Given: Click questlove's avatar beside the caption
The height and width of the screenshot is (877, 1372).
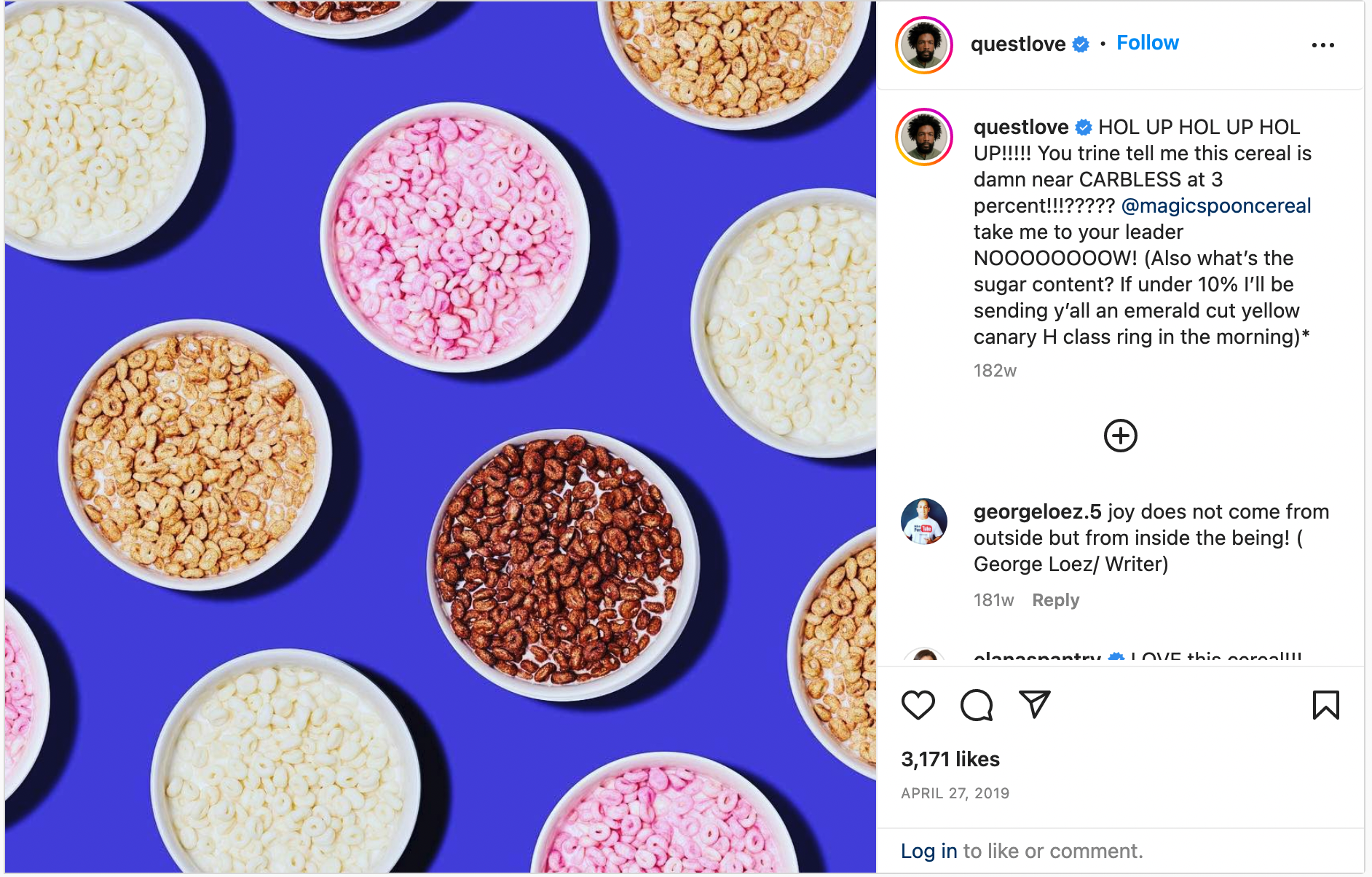Looking at the screenshot, I should click(x=924, y=137).
